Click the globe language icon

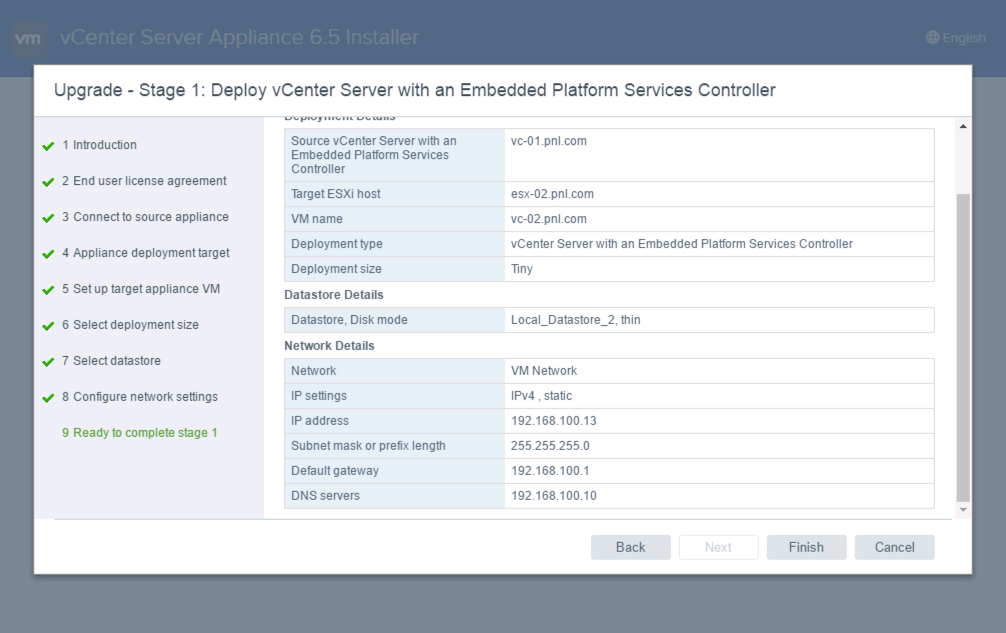click(x=932, y=38)
